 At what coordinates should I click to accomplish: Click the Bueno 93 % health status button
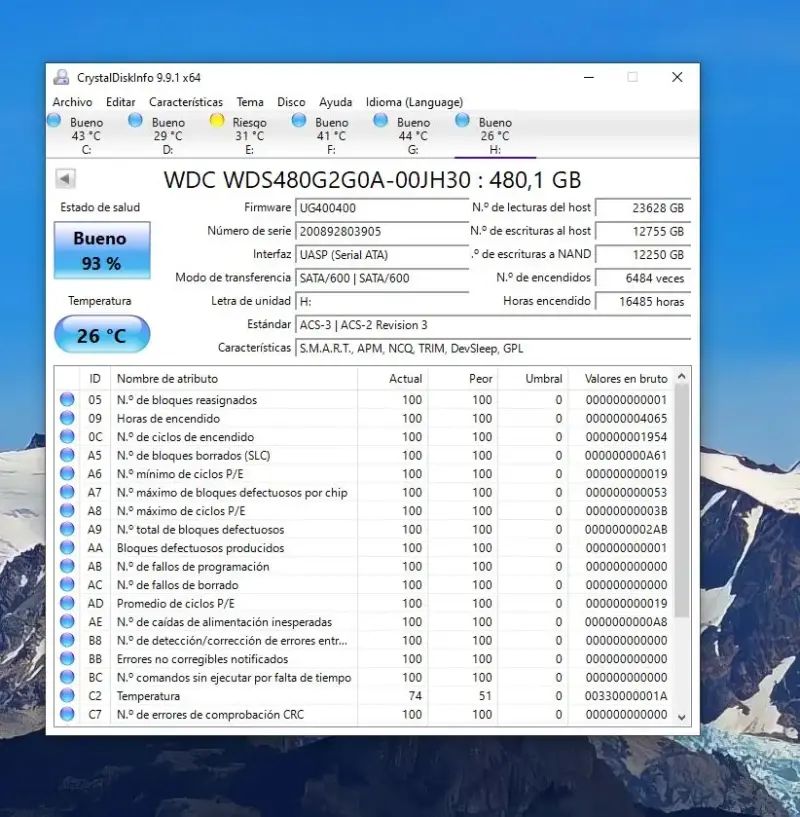click(102, 250)
